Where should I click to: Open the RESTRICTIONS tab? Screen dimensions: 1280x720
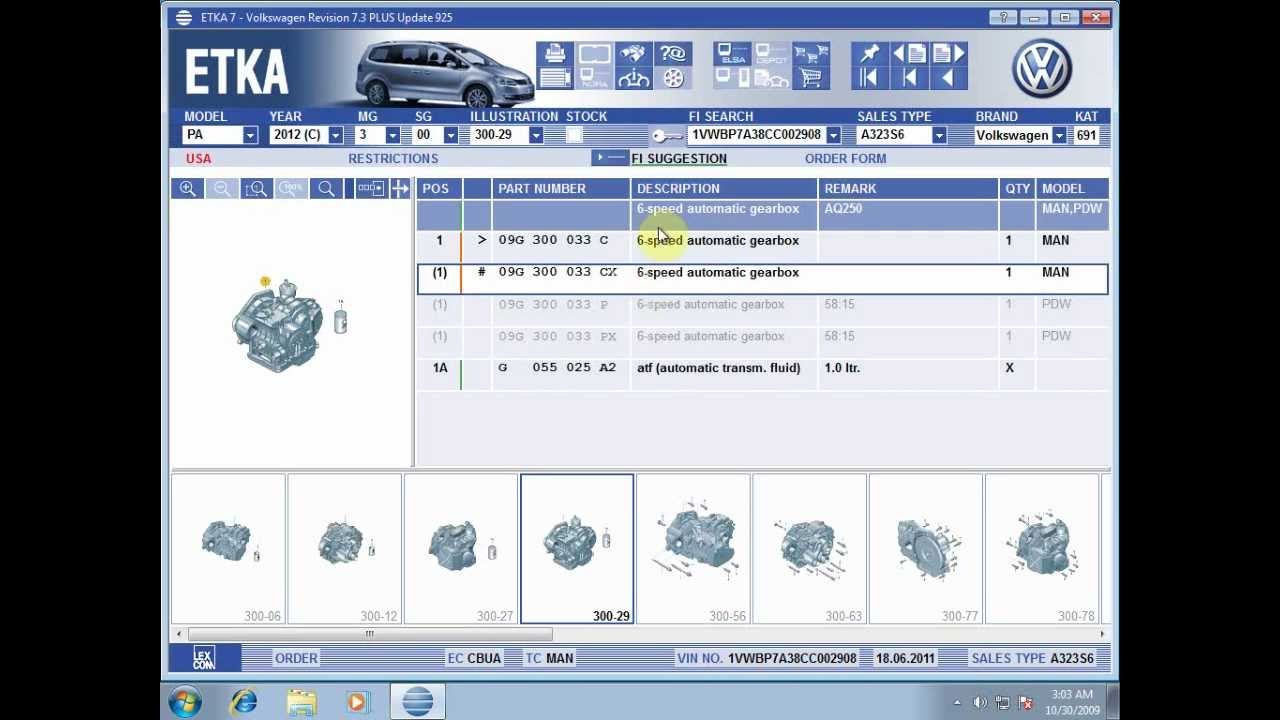tap(393, 158)
